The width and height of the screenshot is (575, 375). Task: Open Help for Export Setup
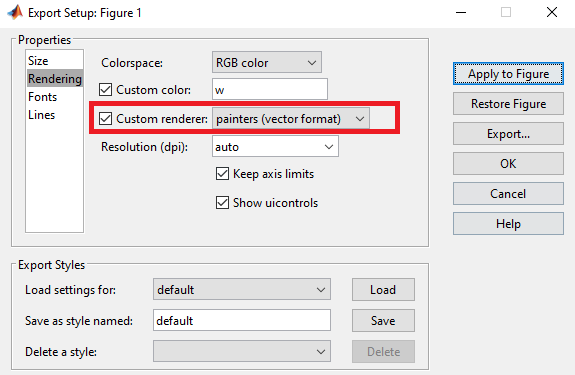(x=508, y=224)
